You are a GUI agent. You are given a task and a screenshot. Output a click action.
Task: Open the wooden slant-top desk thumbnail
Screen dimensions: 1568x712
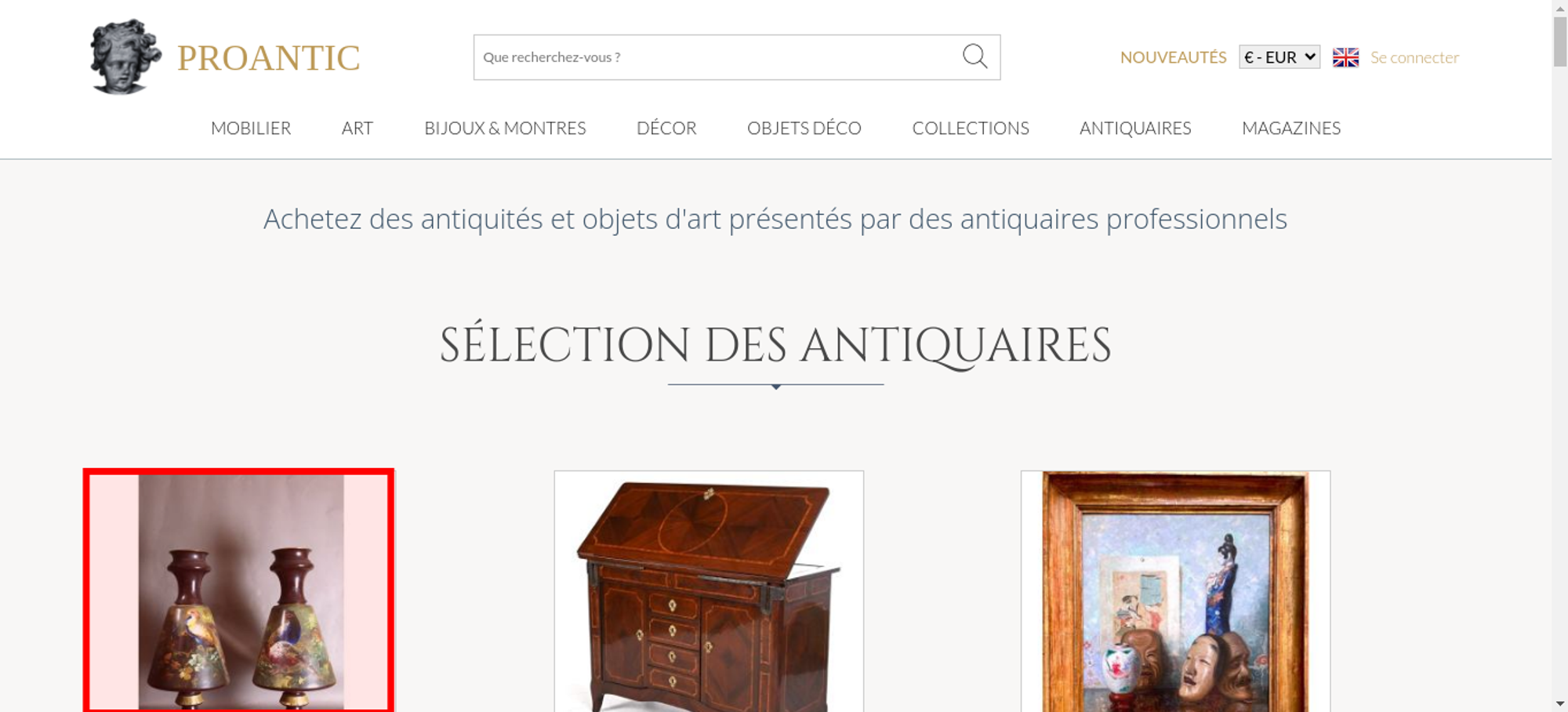coord(709,591)
